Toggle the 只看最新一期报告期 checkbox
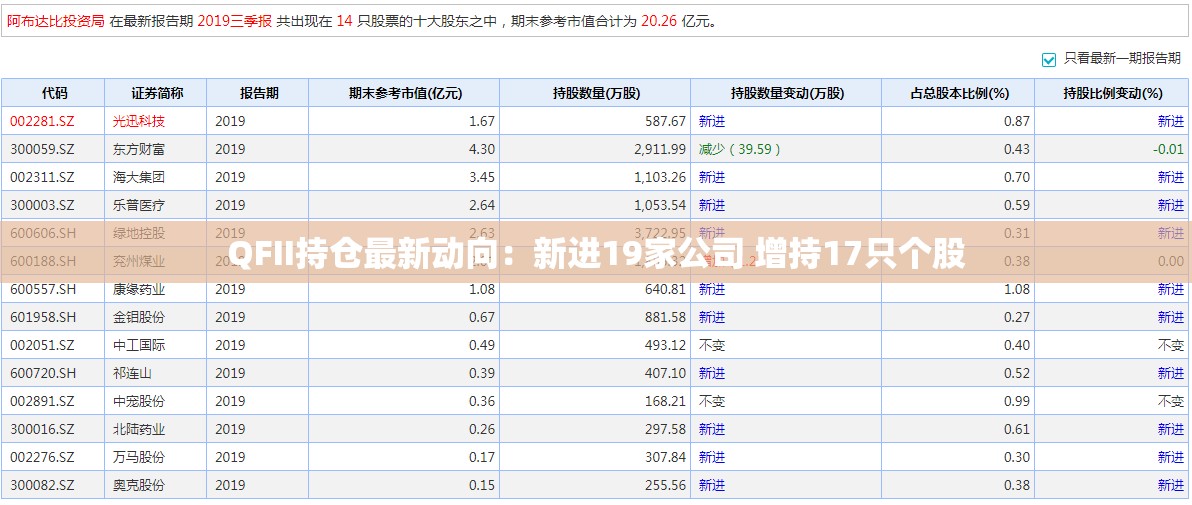This screenshot has height=505, width=1192. (1049, 59)
